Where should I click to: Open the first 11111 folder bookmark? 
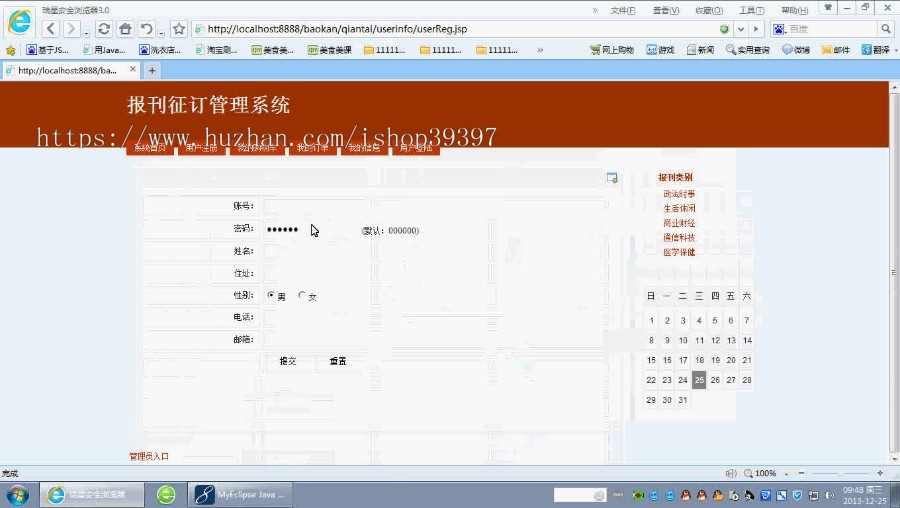385,50
